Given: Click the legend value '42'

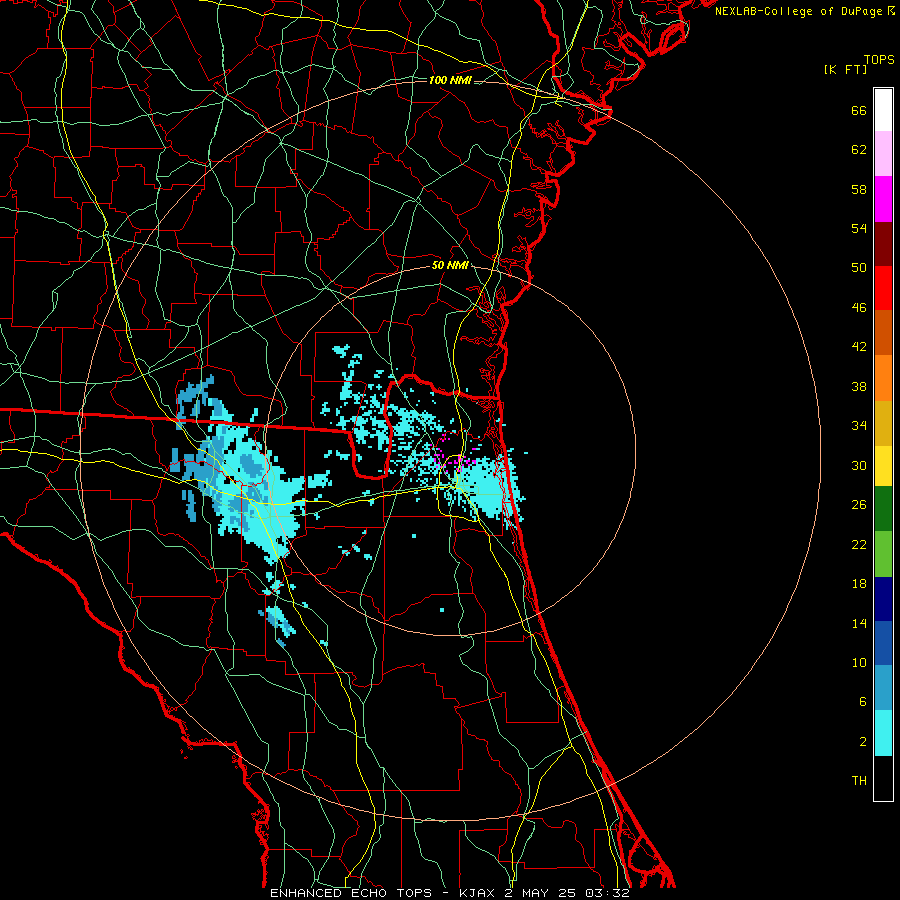Looking at the screenshot, I should tap(859, 347).
